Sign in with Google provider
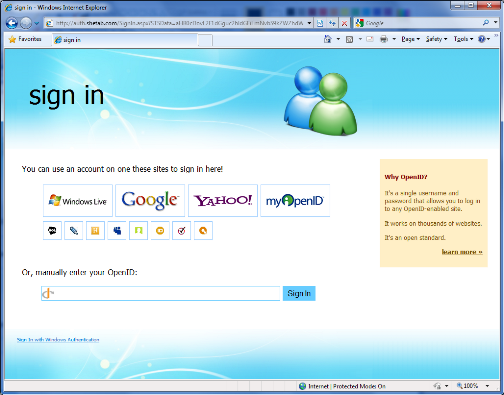The height and width of the screenshot is (395, 504). pyautogui.click(x=150, y=201)
